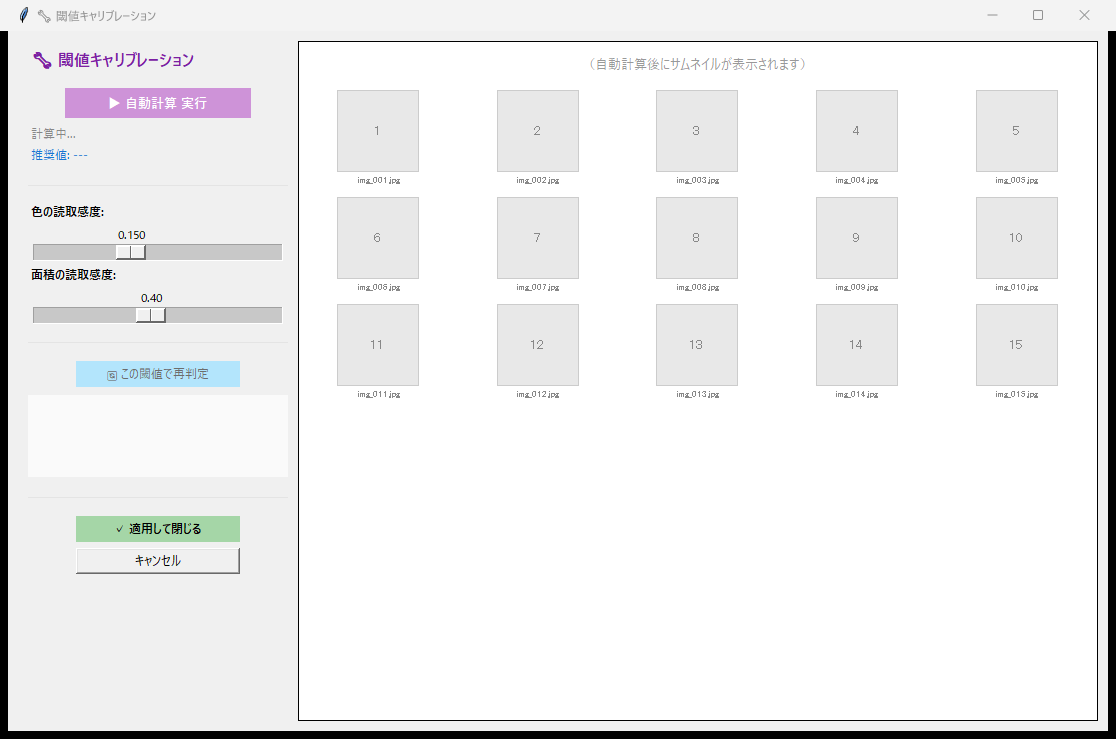Click the この閾値で再判定 button
Image resolution: width=1116 pixels, height=739 pixels.
click(157, 374)
